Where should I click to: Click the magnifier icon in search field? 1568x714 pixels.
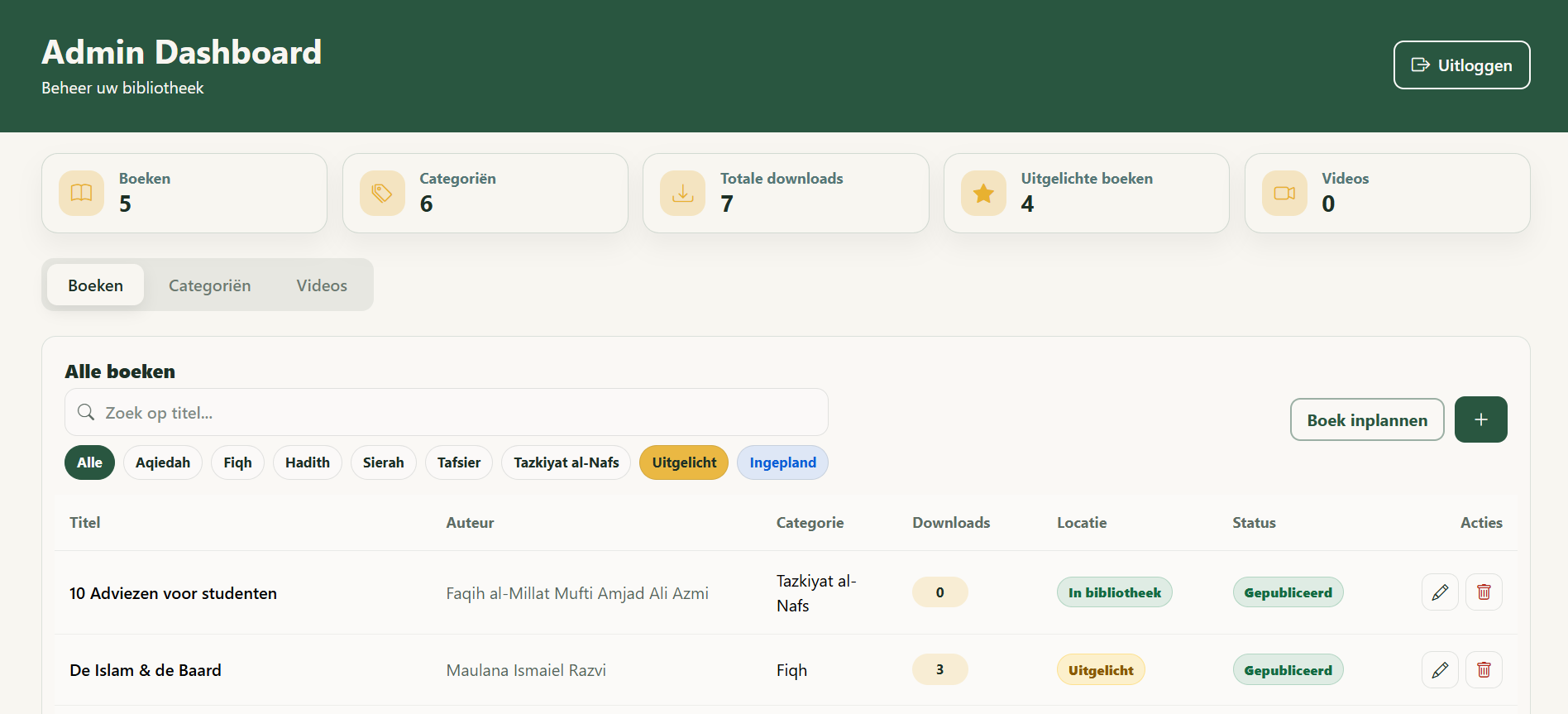[86, 412]
